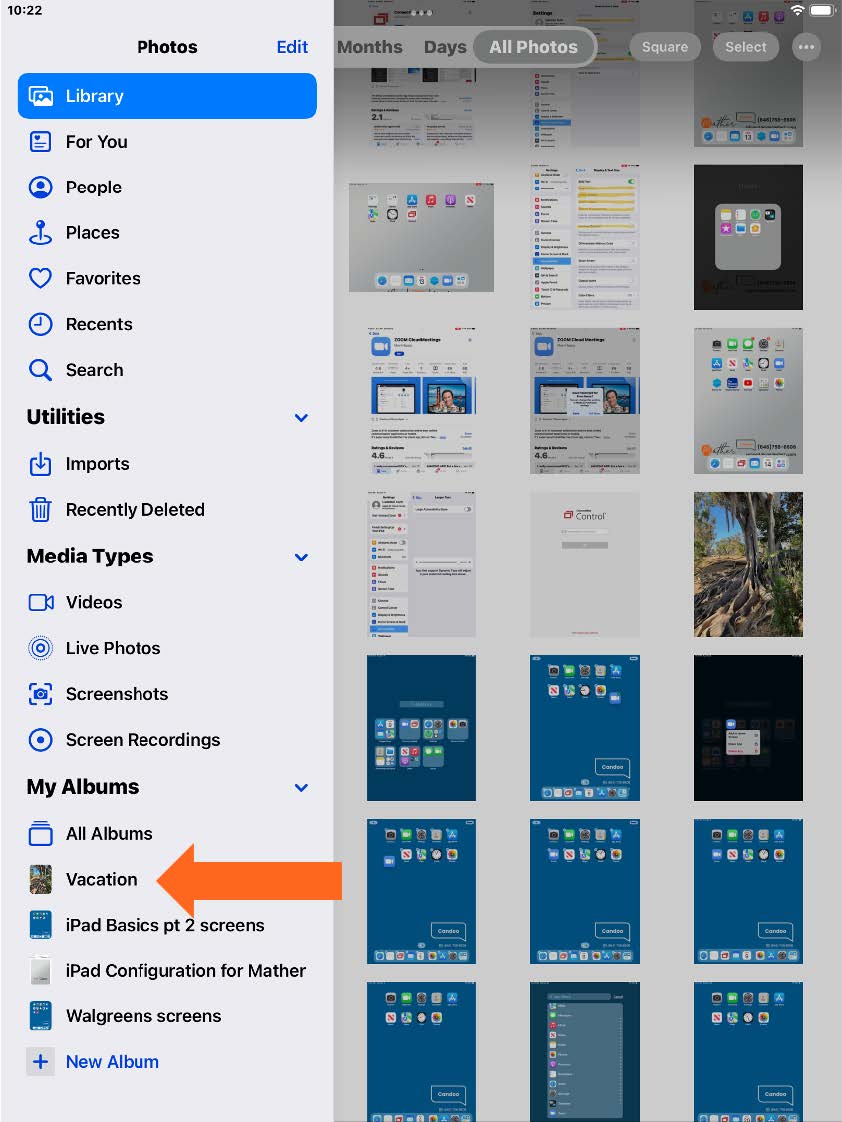
Task: Click the "People" label
Action: tap(94, 187)
